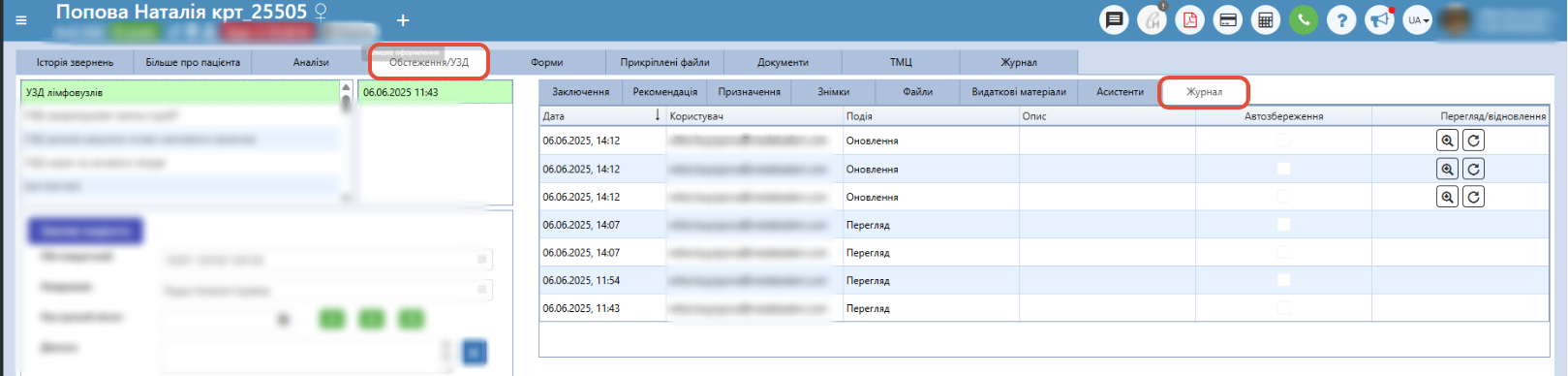The width and height of the screenshot is (1568, 376).
Task: Open the chat messages icon
Action: [x=1114, y=19]
